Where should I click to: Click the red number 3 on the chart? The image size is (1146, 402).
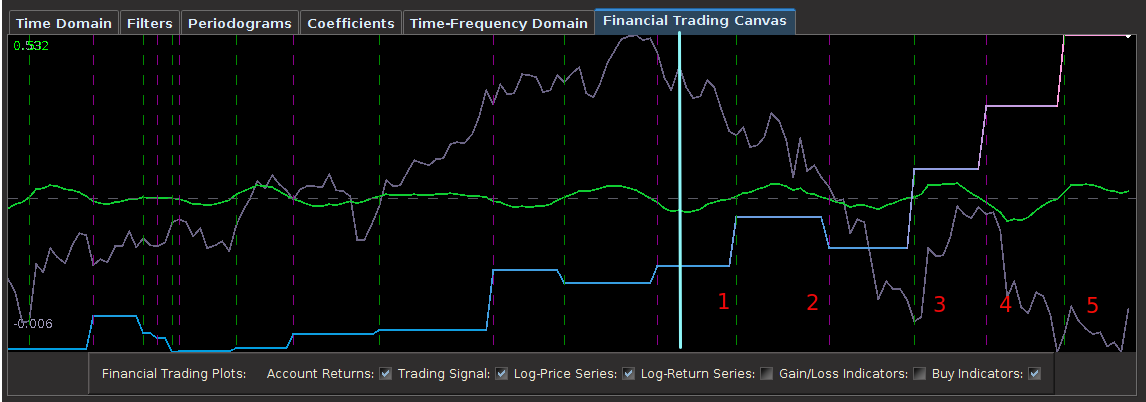coord(939,305)
